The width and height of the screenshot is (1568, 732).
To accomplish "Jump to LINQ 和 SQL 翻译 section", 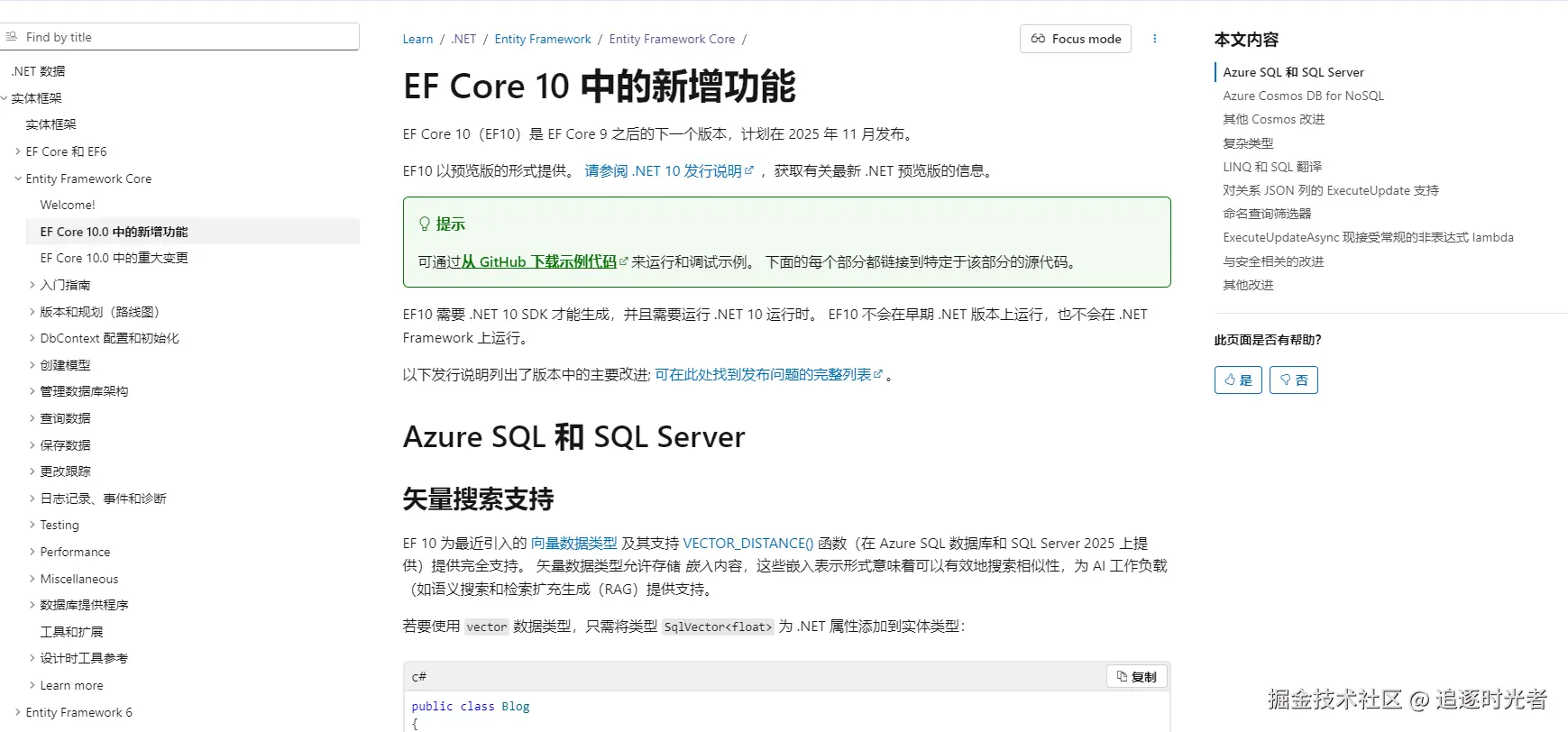I will pyautogui.click(x=1272, y=167).
